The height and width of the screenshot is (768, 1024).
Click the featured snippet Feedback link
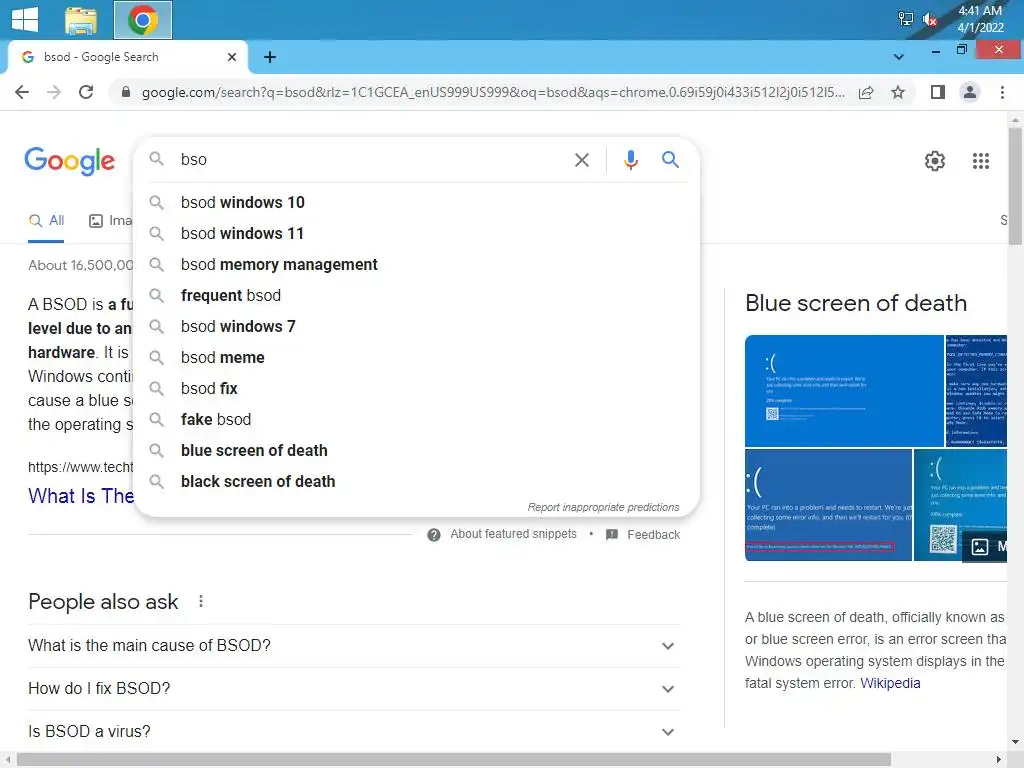(x=643, y=535)
